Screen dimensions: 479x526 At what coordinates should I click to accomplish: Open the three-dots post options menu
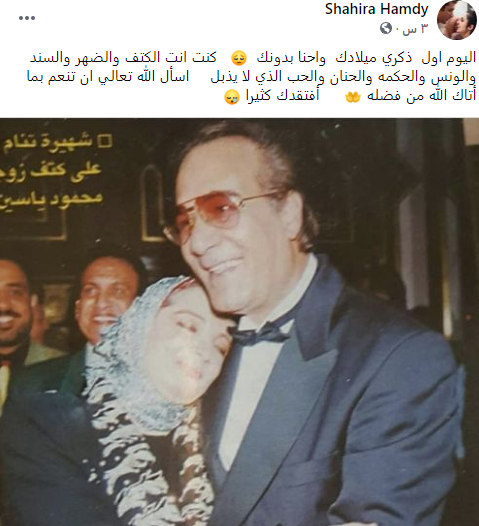(x=27, y=18)
